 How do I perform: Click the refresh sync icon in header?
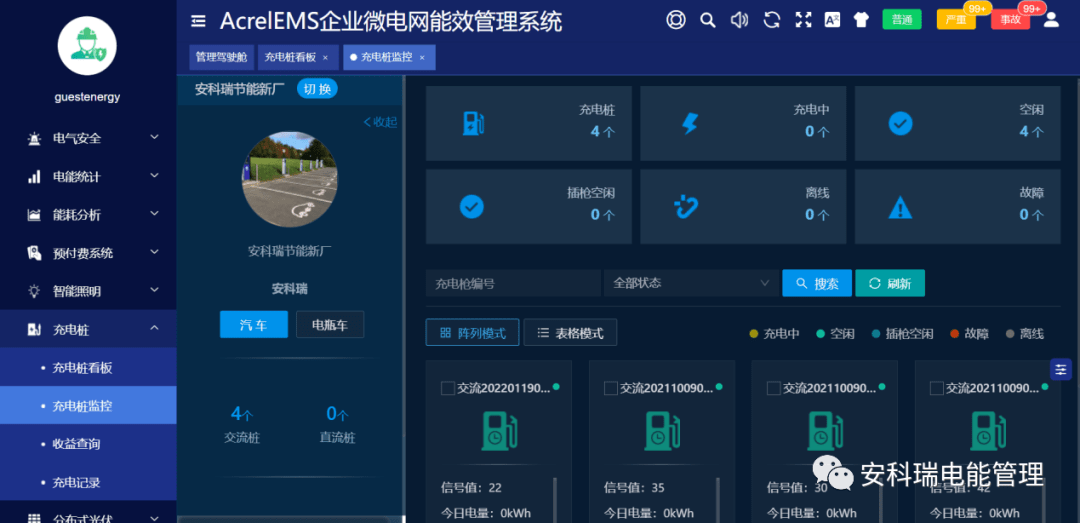click(x=771, y=20)
